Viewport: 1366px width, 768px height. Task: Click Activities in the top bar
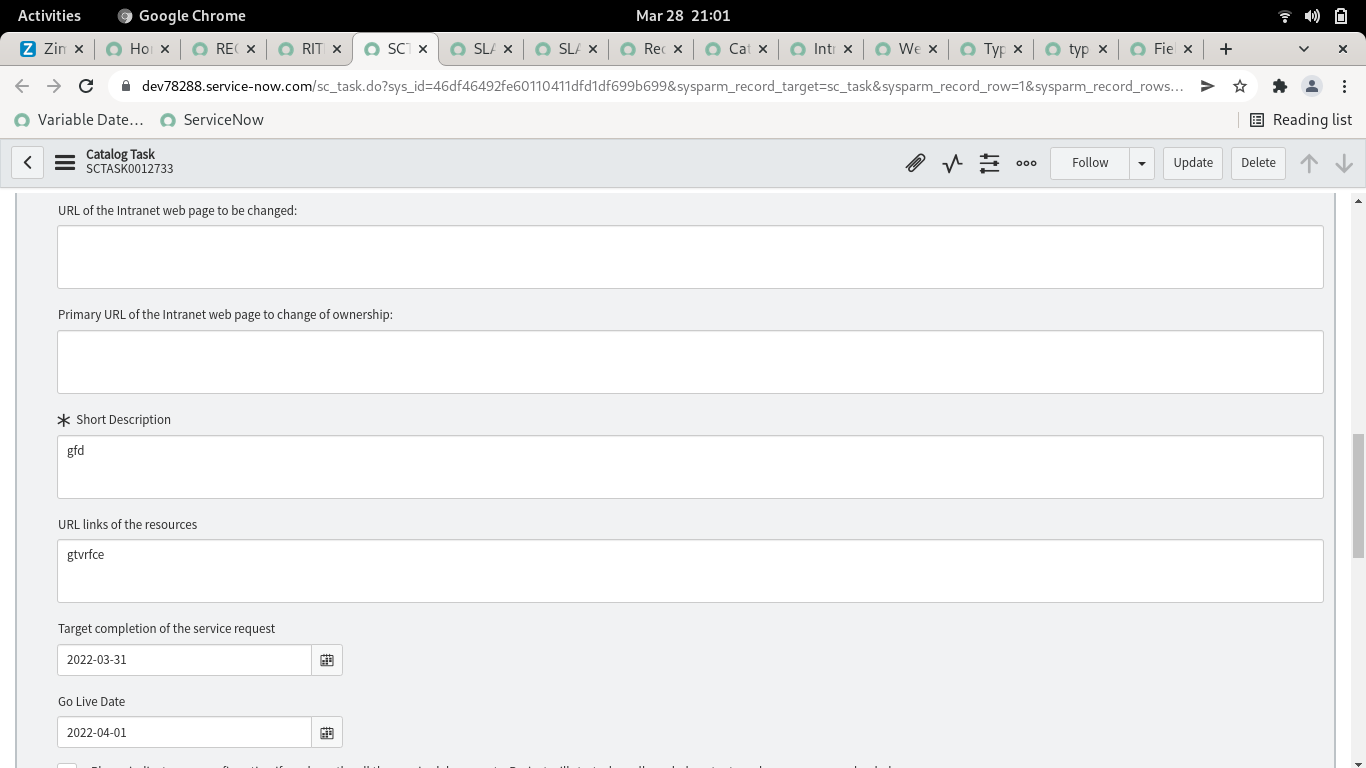(49, 15)
